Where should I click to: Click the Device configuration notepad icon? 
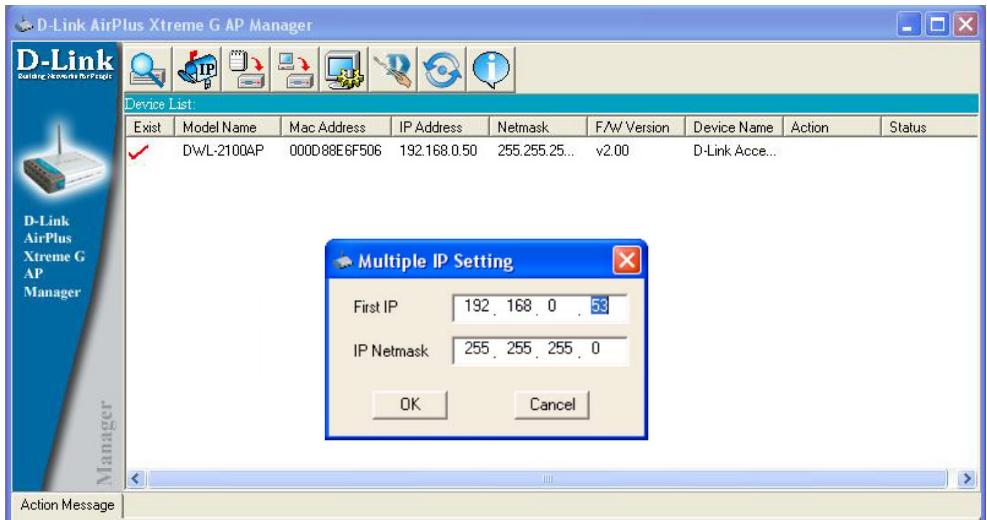pos(246,69)
